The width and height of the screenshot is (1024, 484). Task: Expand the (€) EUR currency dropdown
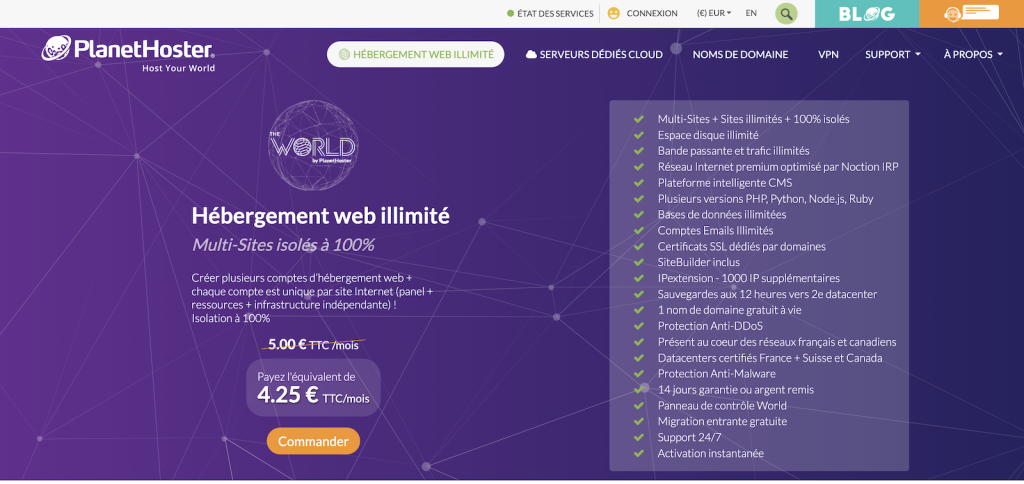coord(714,13)
